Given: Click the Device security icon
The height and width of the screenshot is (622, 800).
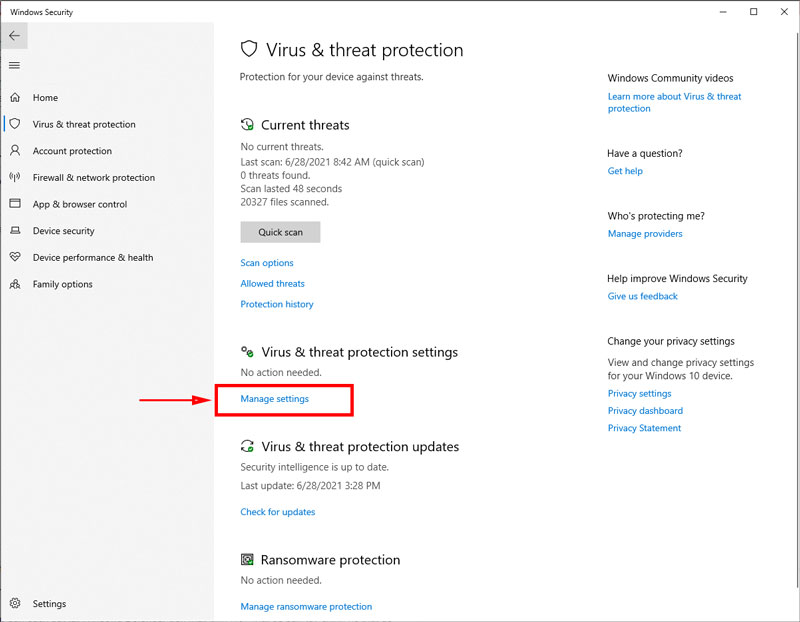Looking at the screenshot, I should coord(14,231).
